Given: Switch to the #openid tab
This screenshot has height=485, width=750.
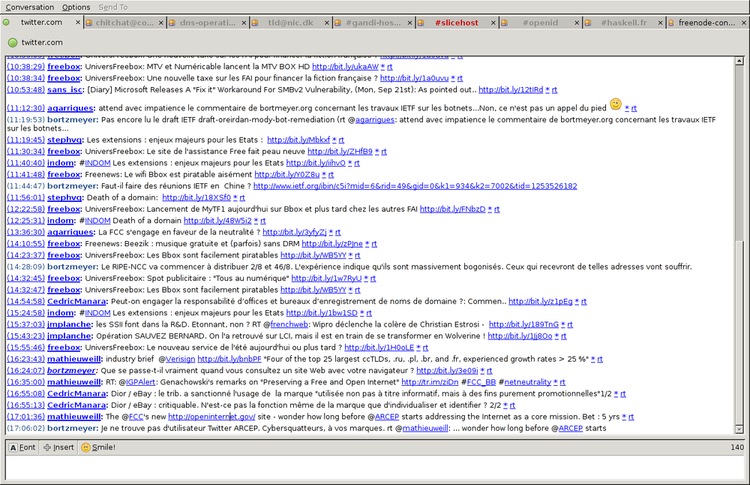Looking at the screenshot, I should tap(540, 22).
